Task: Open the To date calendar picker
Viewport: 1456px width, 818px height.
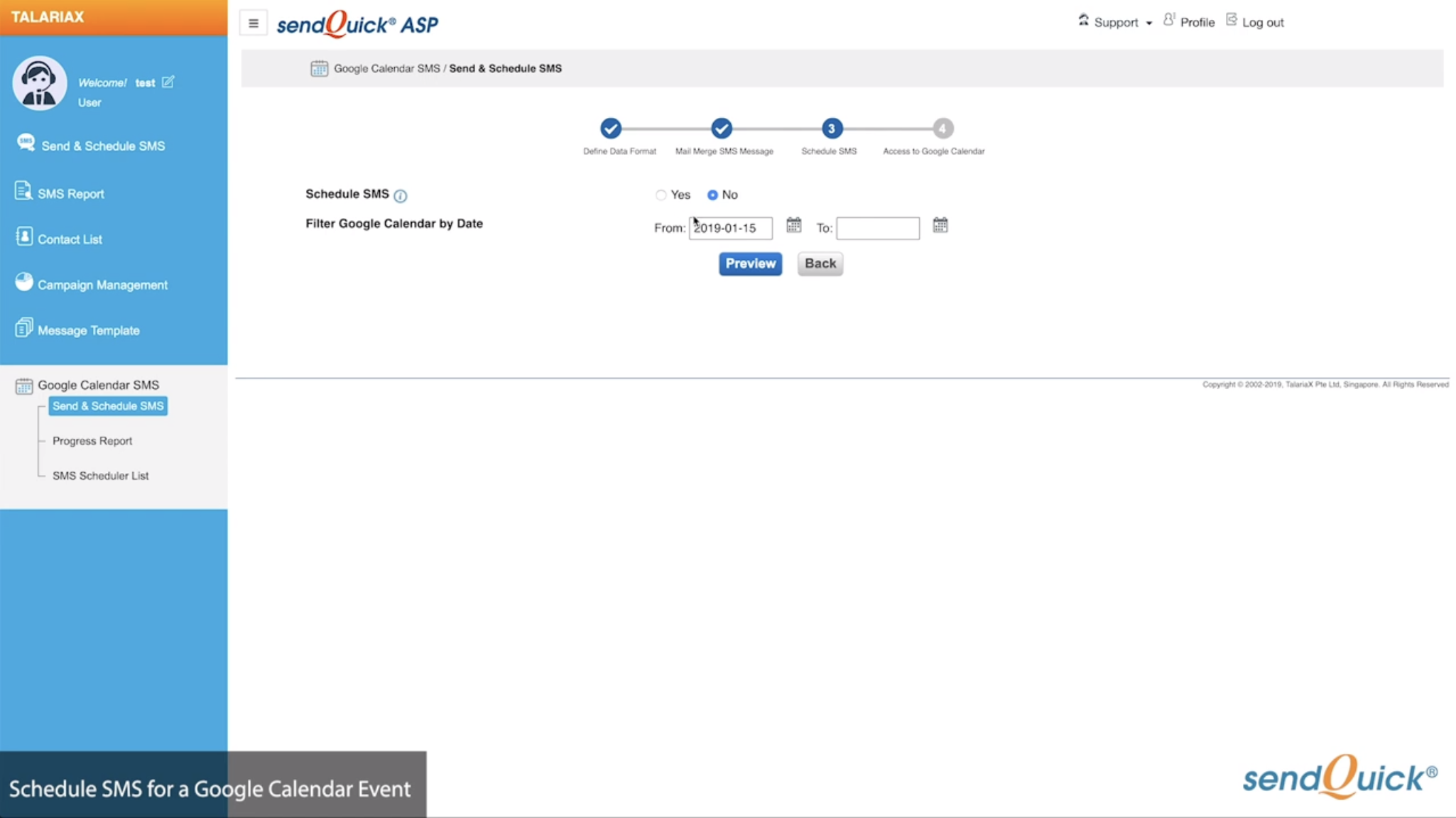Action: 940,225
